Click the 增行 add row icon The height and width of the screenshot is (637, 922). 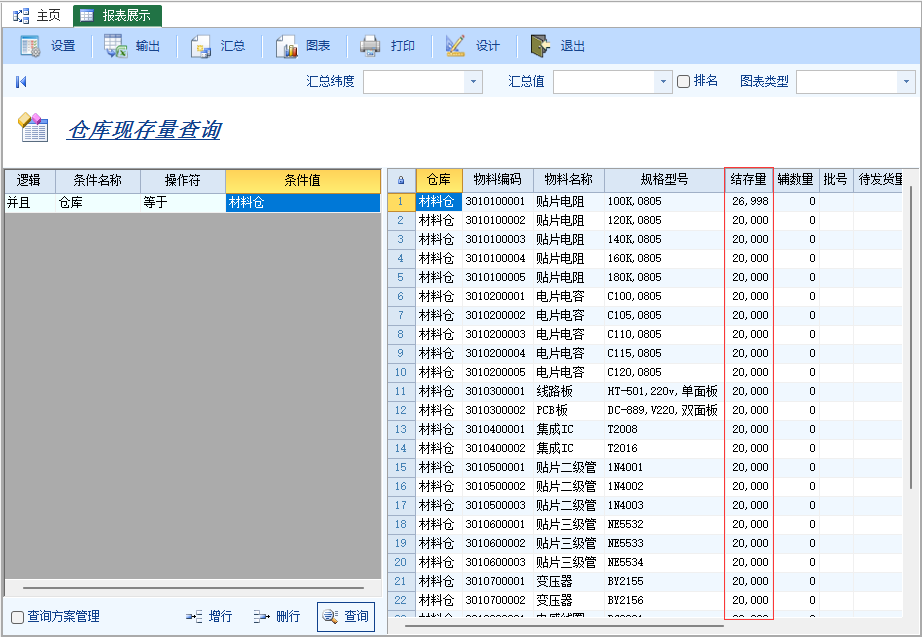point(194,616)
